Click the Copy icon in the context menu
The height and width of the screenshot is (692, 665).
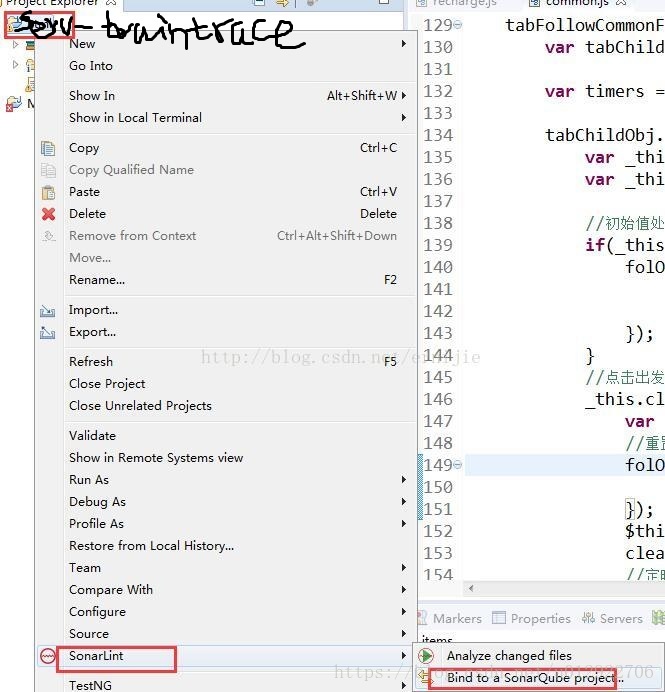click(48, 148)
